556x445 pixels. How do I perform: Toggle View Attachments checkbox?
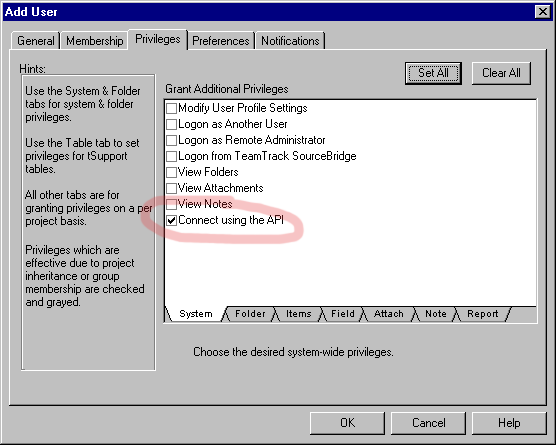coord(172,188)
